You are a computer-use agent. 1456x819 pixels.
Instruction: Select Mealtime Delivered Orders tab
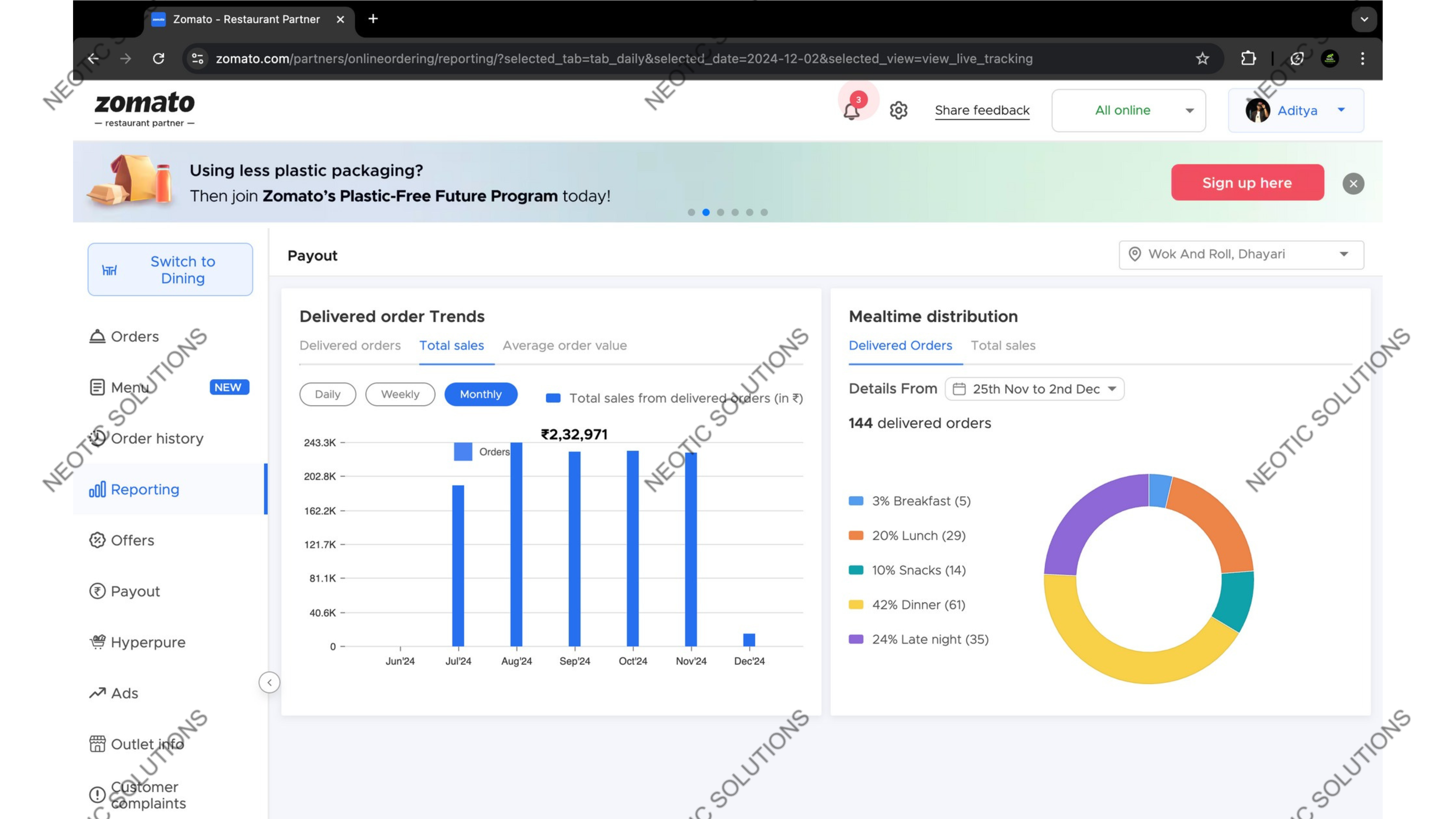(900, 345)
